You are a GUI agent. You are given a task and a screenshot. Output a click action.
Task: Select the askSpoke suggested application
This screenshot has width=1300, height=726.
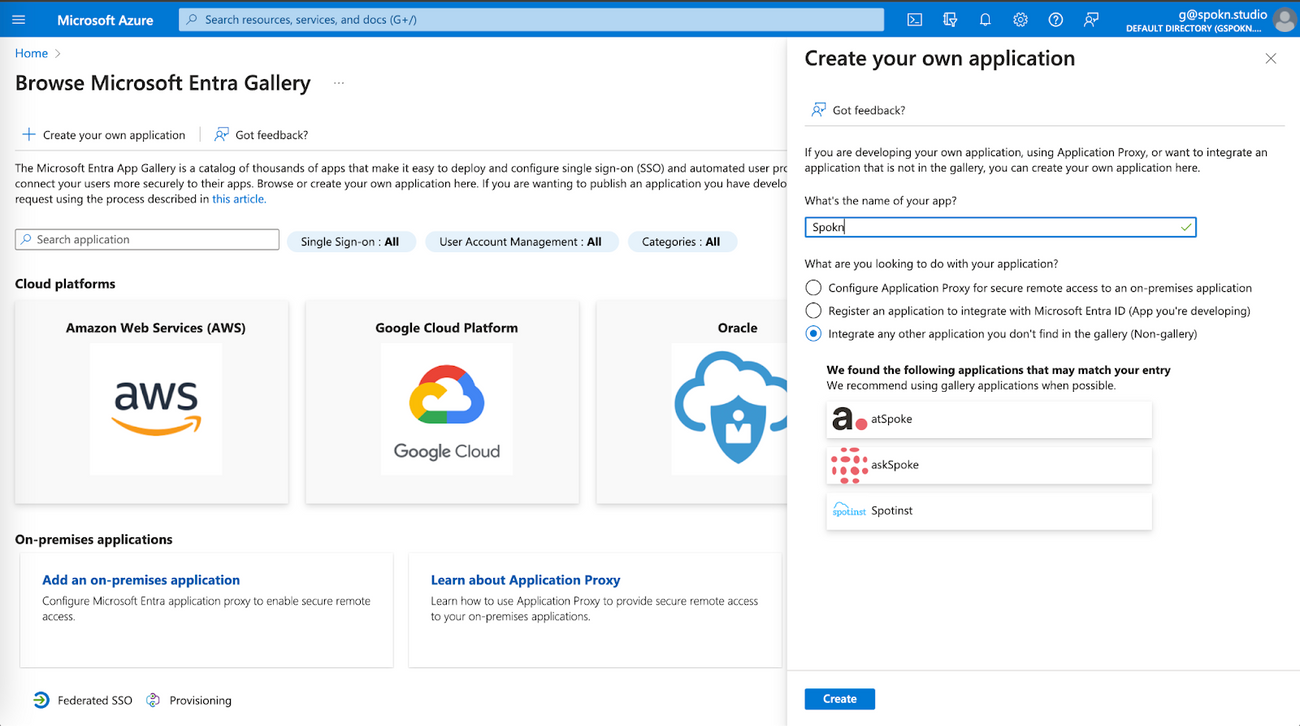[x=989, y=465]
